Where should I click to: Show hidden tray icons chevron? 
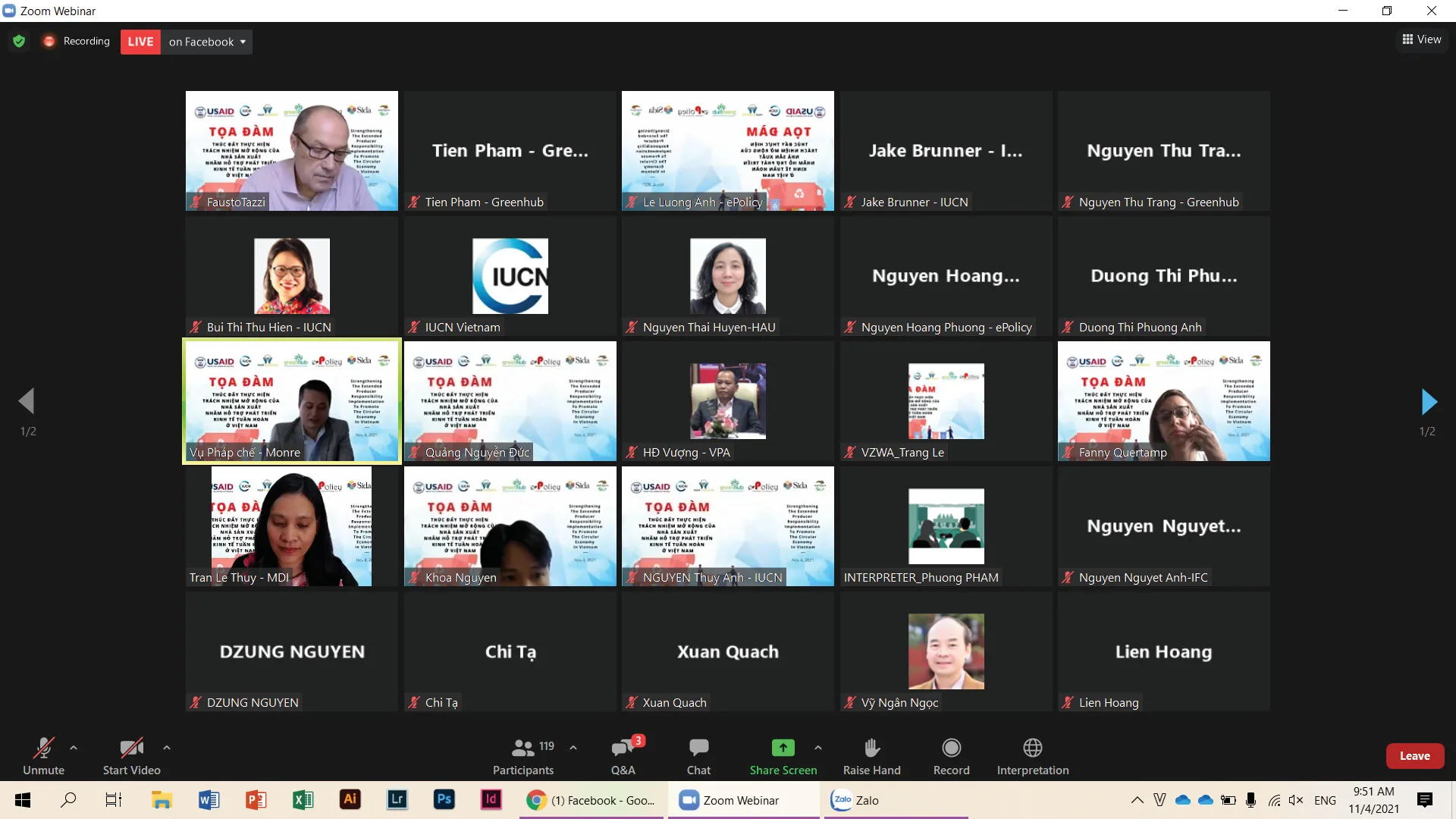click(1137, 800)
